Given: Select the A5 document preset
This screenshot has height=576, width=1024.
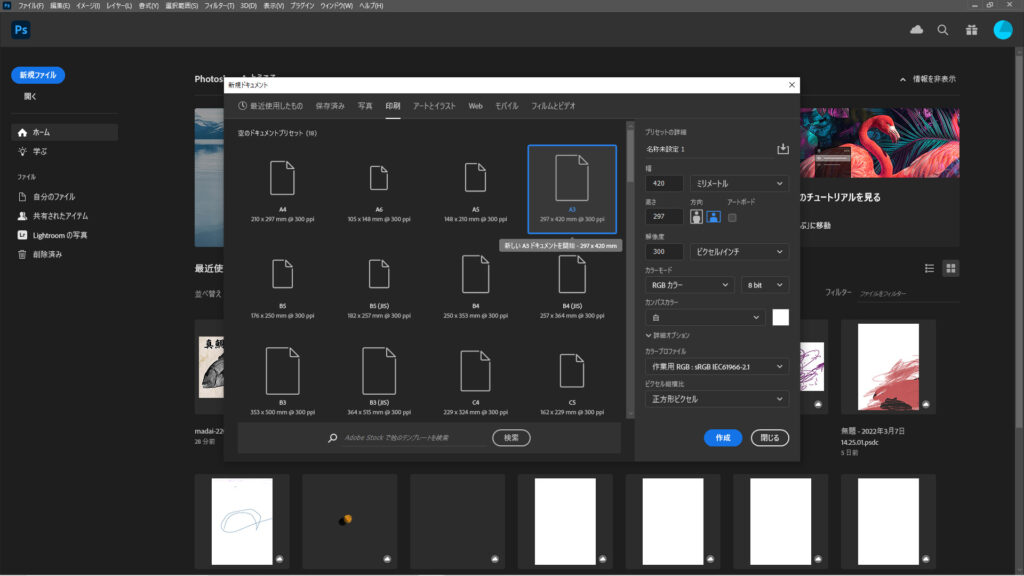Looking at the screenshot, I should (x=475, y=189).
